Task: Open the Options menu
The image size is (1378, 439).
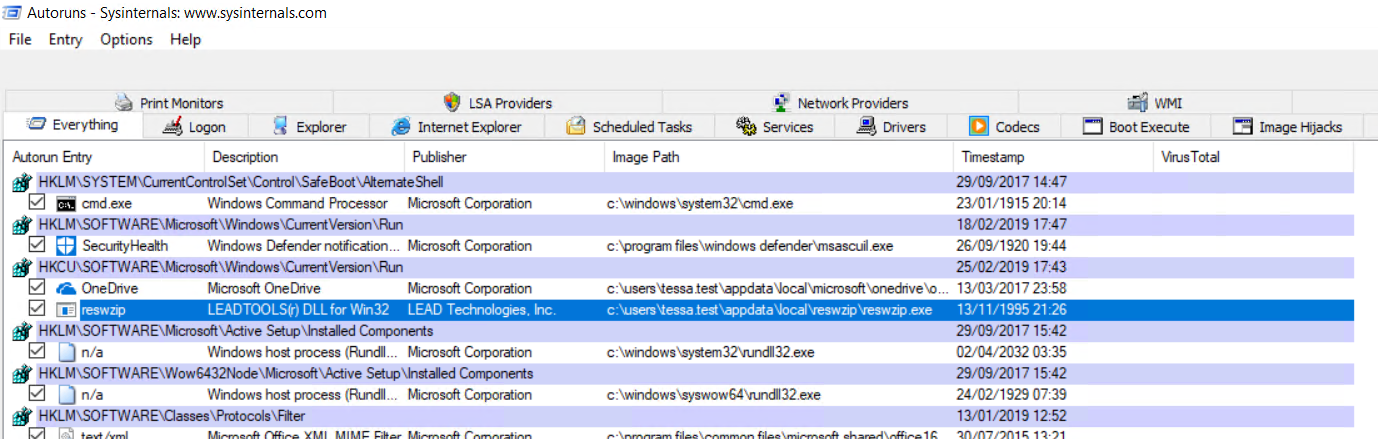Action: coord(126,39)
